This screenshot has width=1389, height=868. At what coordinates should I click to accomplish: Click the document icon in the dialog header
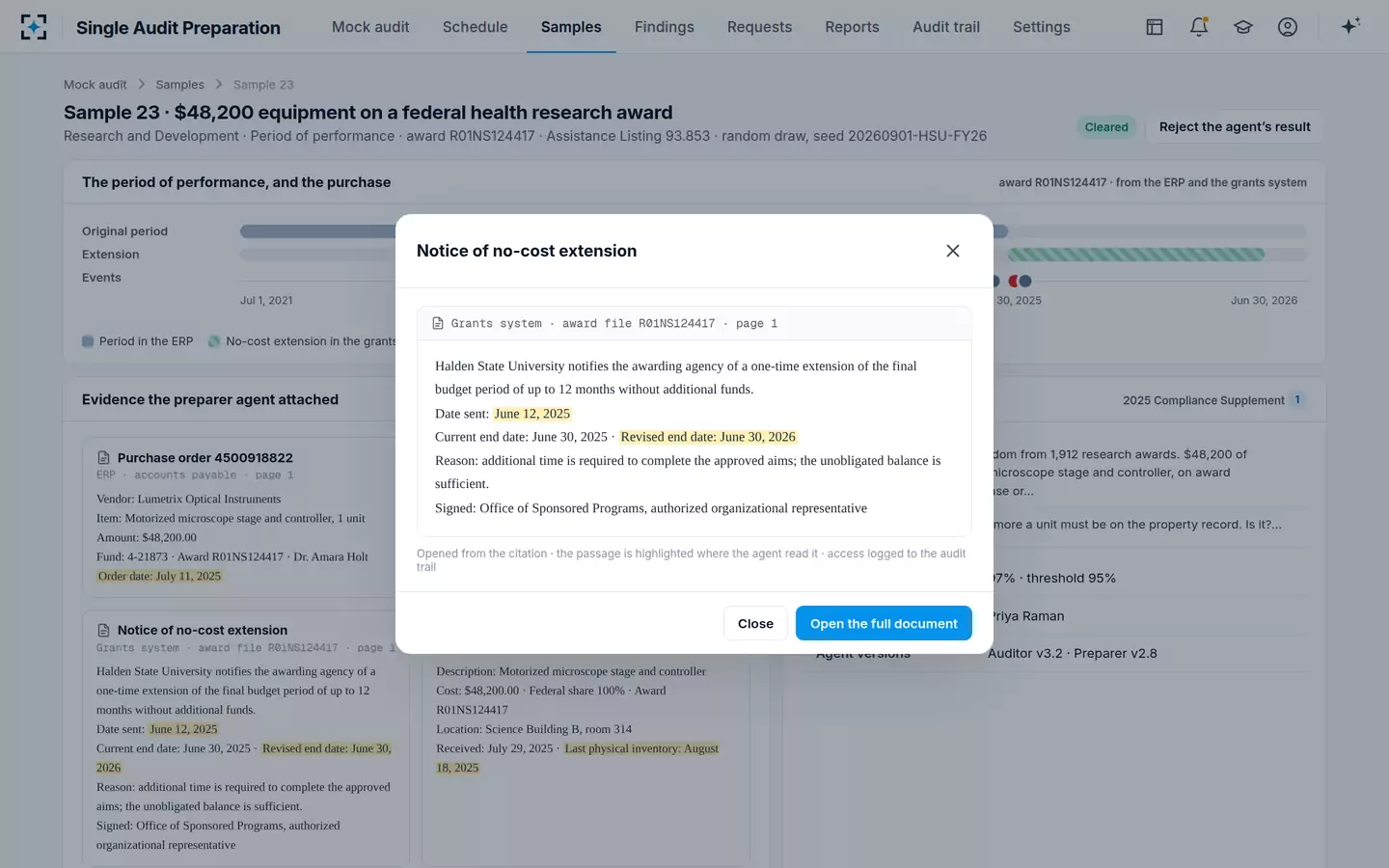[438, 323]
